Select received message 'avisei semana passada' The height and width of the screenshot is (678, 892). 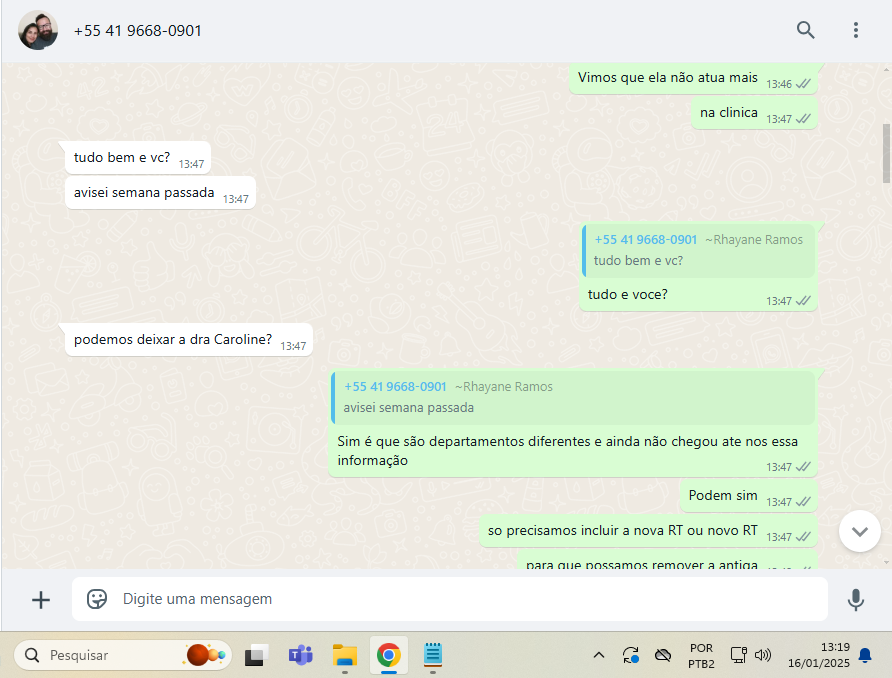(160, 193)
